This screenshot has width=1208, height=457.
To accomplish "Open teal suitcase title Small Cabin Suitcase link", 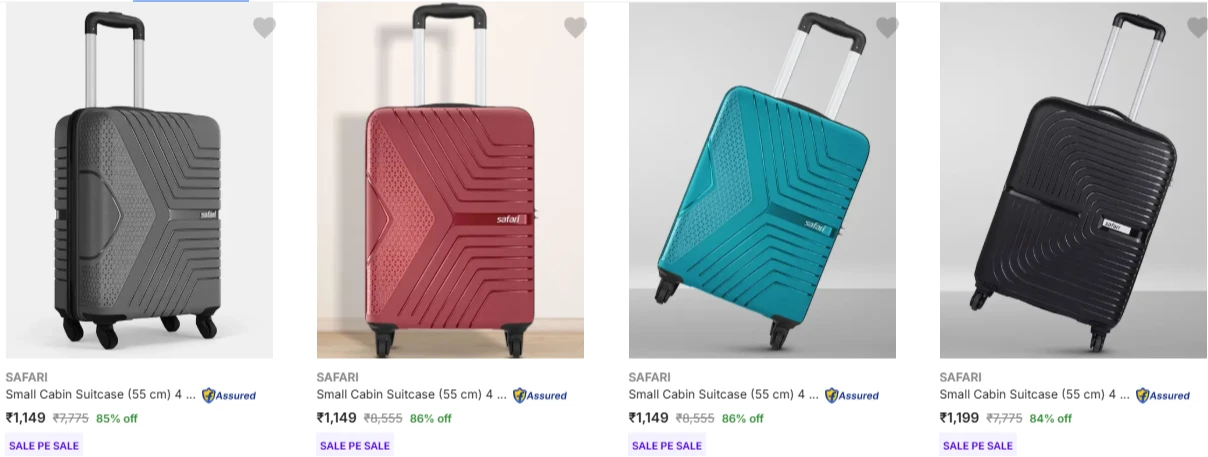I will point(724,395).
